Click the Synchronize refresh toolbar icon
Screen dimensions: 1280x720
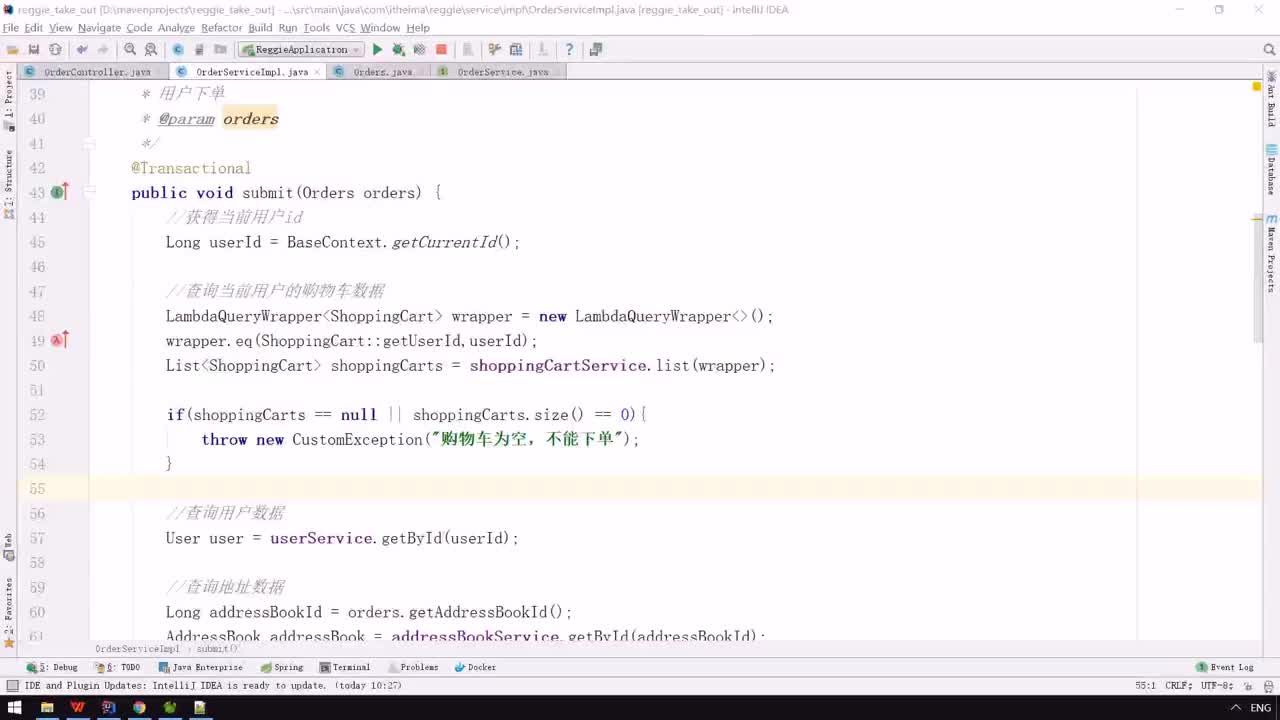click(x=55, y=49)
